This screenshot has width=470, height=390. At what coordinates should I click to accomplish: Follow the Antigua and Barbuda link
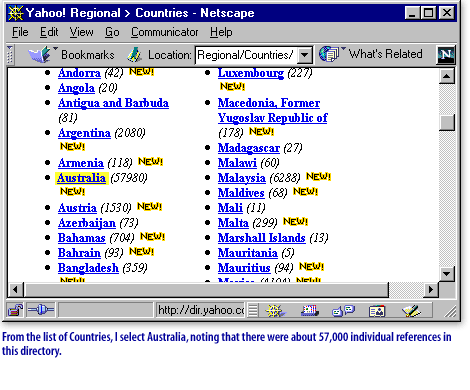tap(113, 103)
